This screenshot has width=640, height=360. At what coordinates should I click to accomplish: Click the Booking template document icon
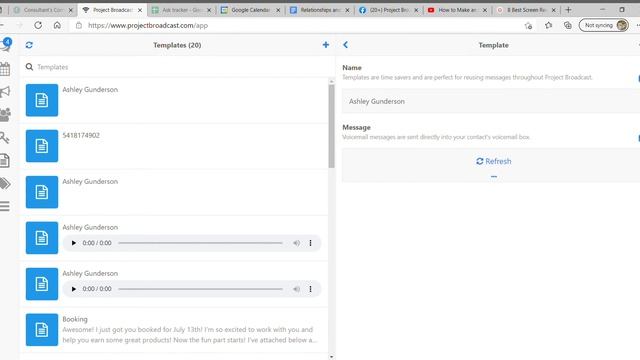[42, 329]
